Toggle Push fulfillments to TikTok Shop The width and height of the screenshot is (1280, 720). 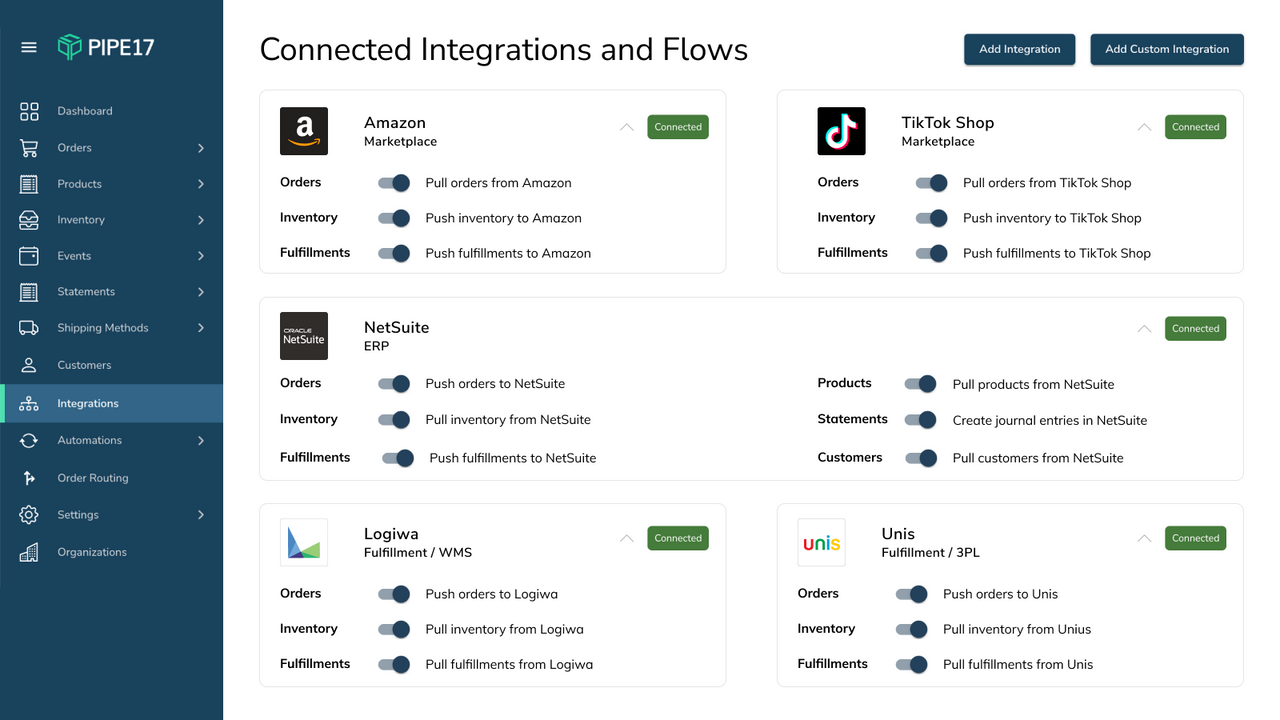pos(932,253)
